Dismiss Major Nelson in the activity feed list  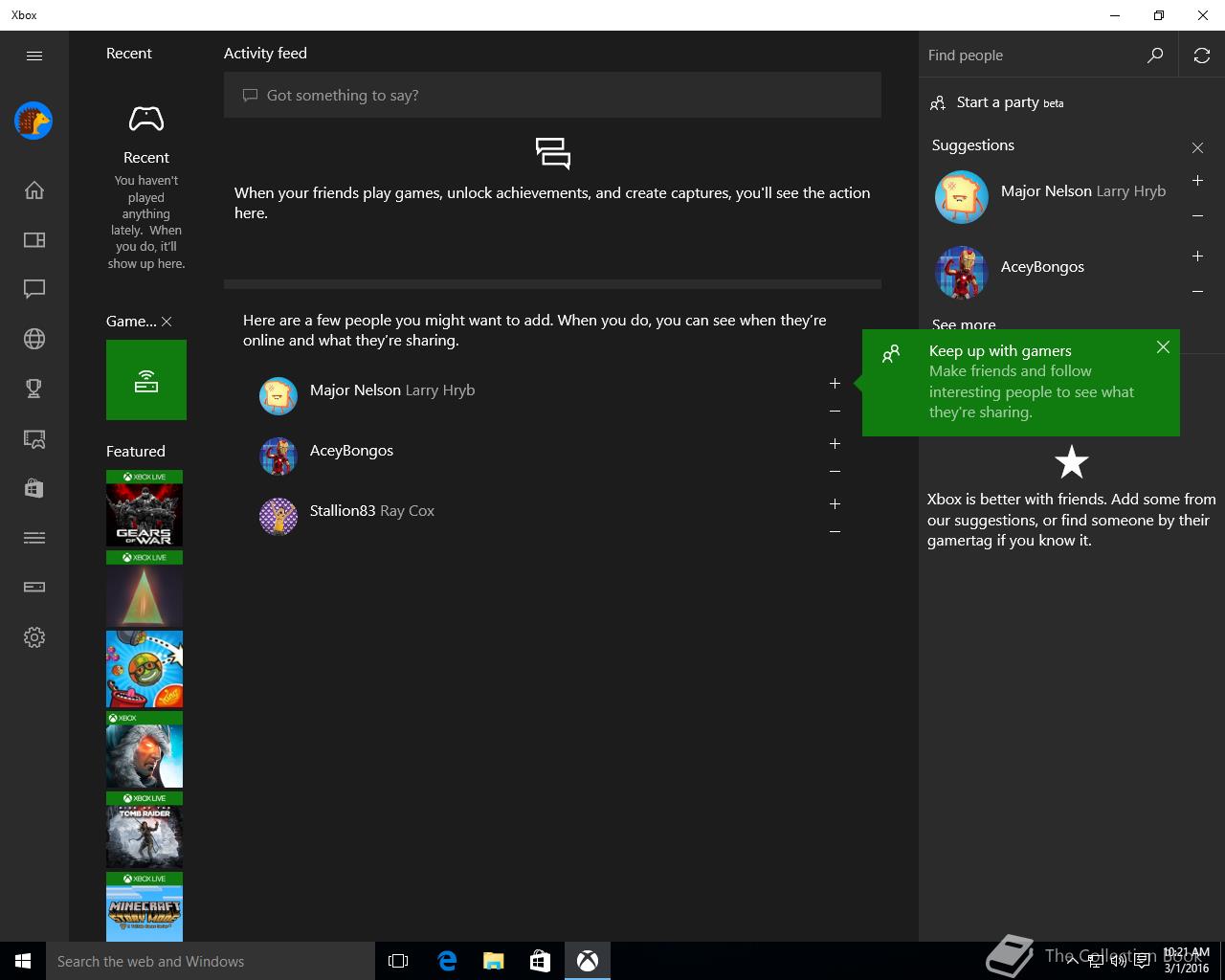pos(835,412)
